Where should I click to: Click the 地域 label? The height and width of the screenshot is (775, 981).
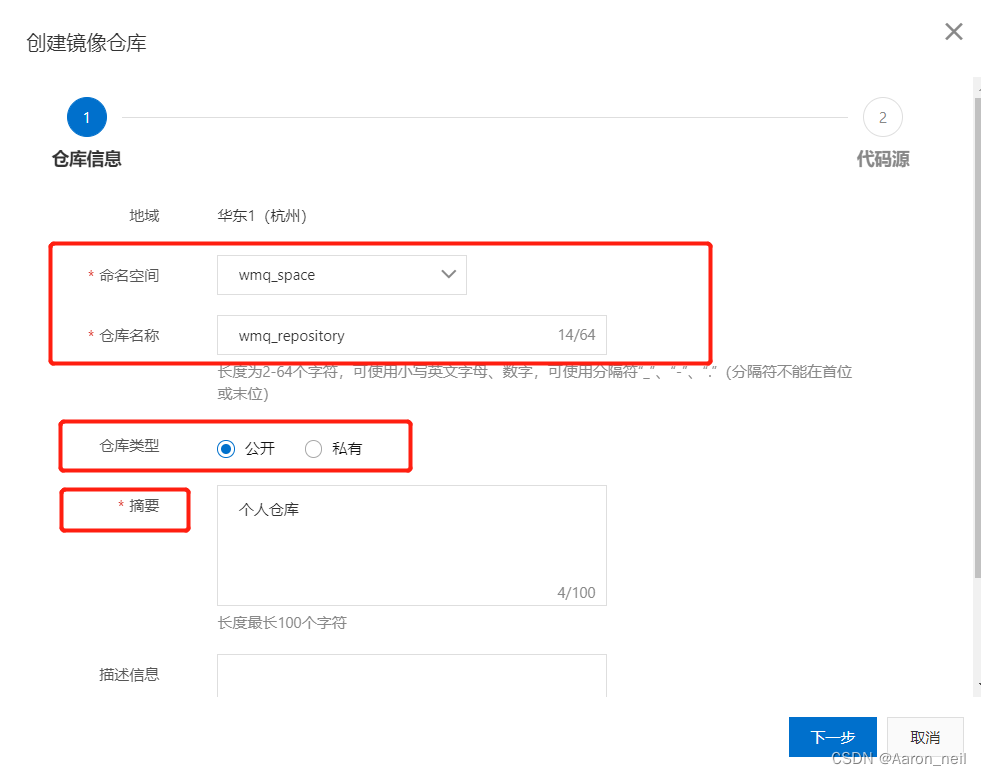point(145,216)
